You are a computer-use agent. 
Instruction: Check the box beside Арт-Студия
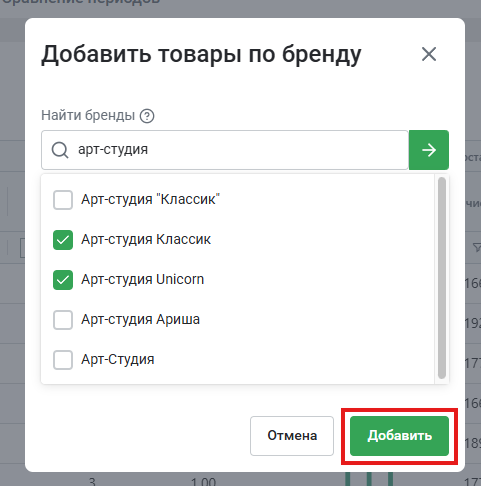coord(63,360)
